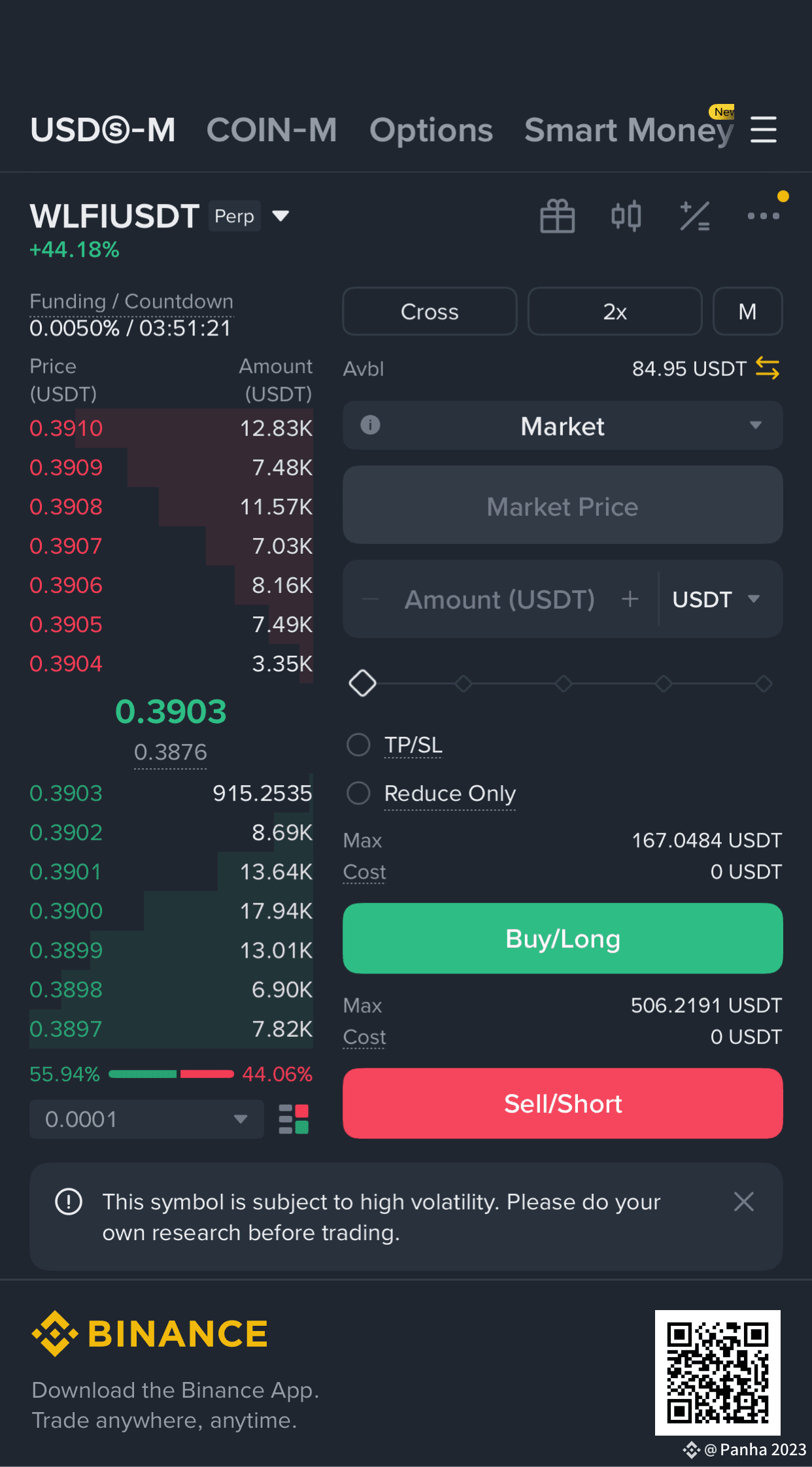Click the info icon in the Market order box
This screenshot has width=812, height=1467.
[x=370, y=425]
